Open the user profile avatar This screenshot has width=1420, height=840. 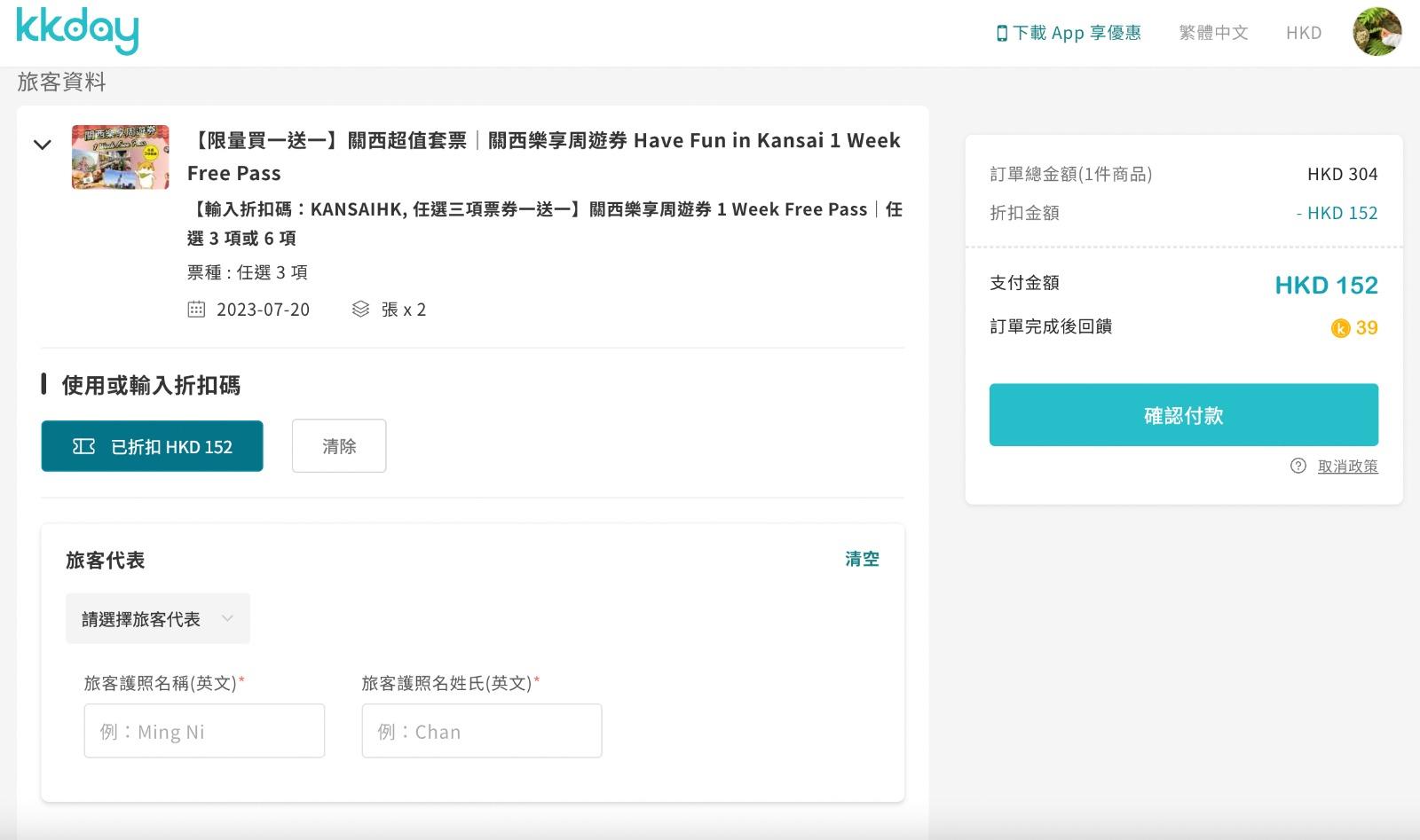pos(1377,32)
